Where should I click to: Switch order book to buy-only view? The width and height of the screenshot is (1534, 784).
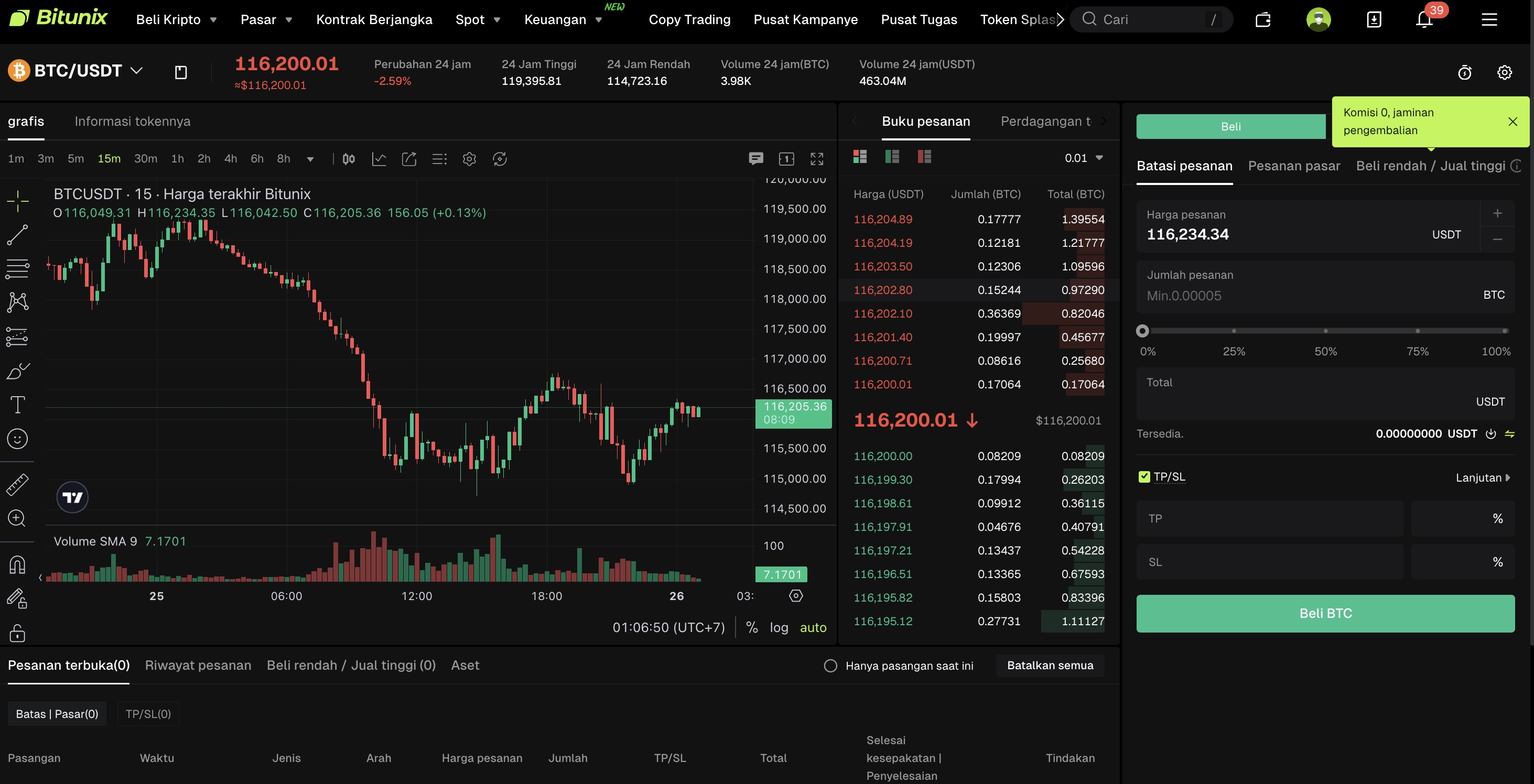891,157
